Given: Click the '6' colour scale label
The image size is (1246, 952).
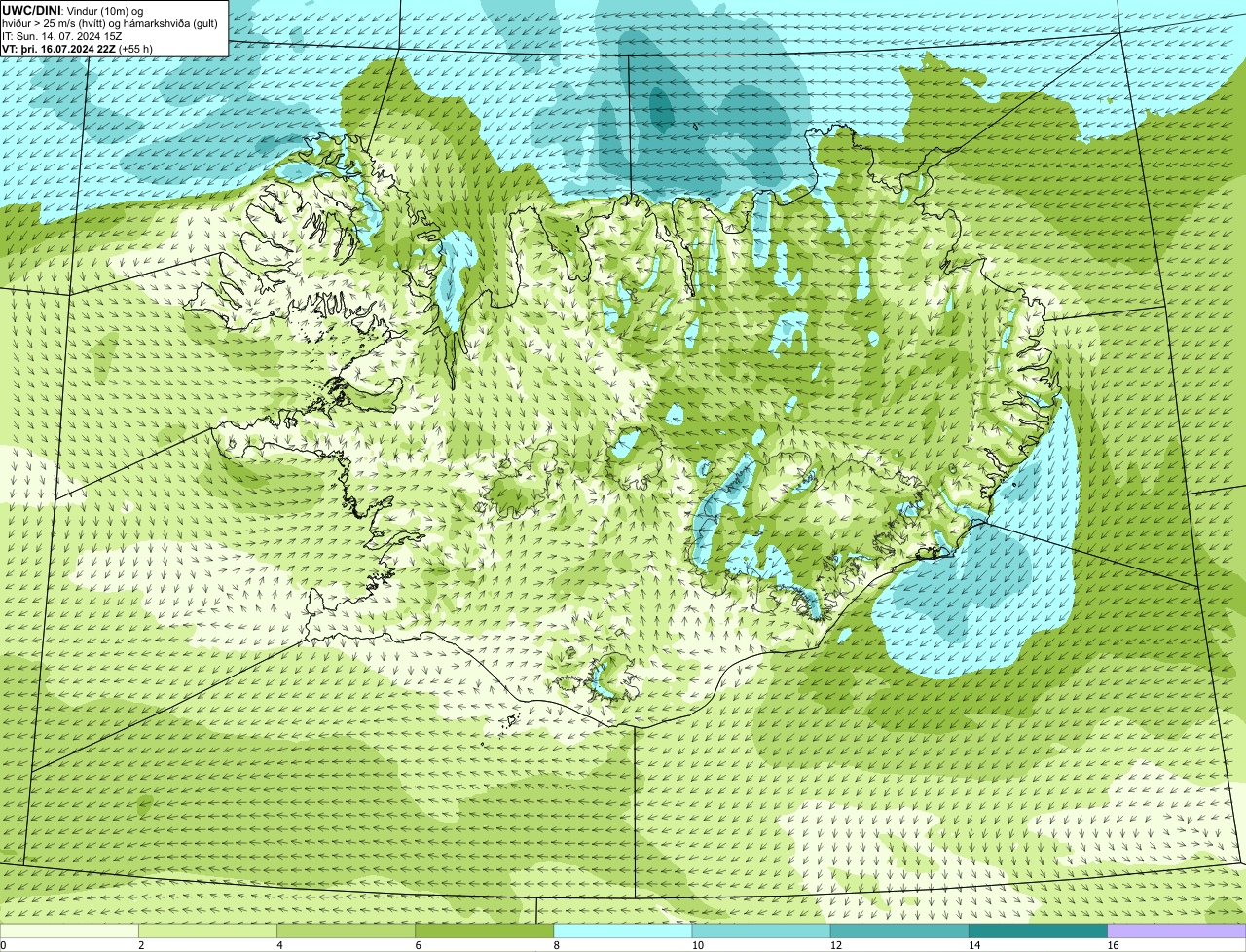Looking at the screenshot, I should tap(418, 945).
